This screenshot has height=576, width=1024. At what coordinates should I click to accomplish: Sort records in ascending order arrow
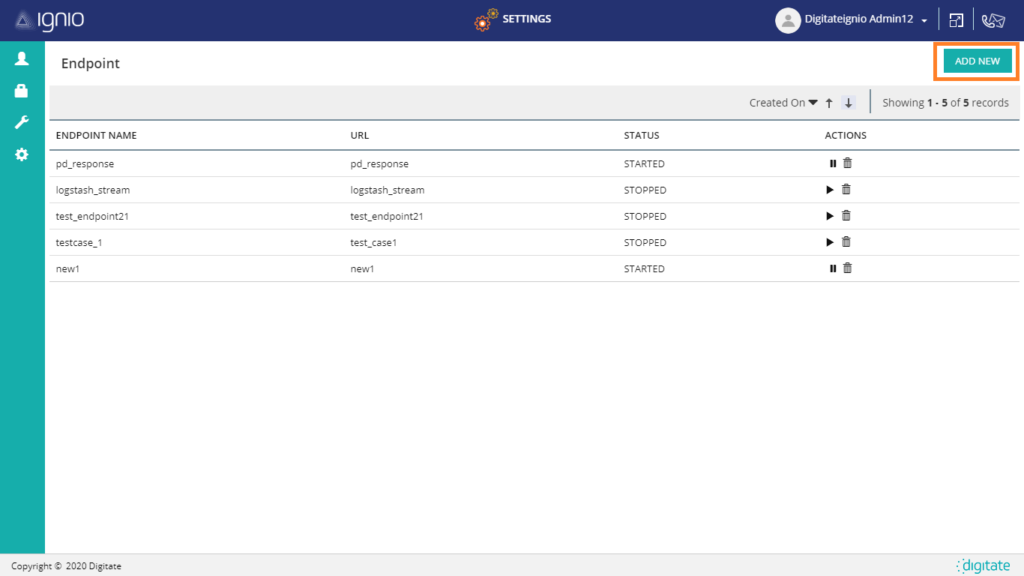tap(829, 103)
